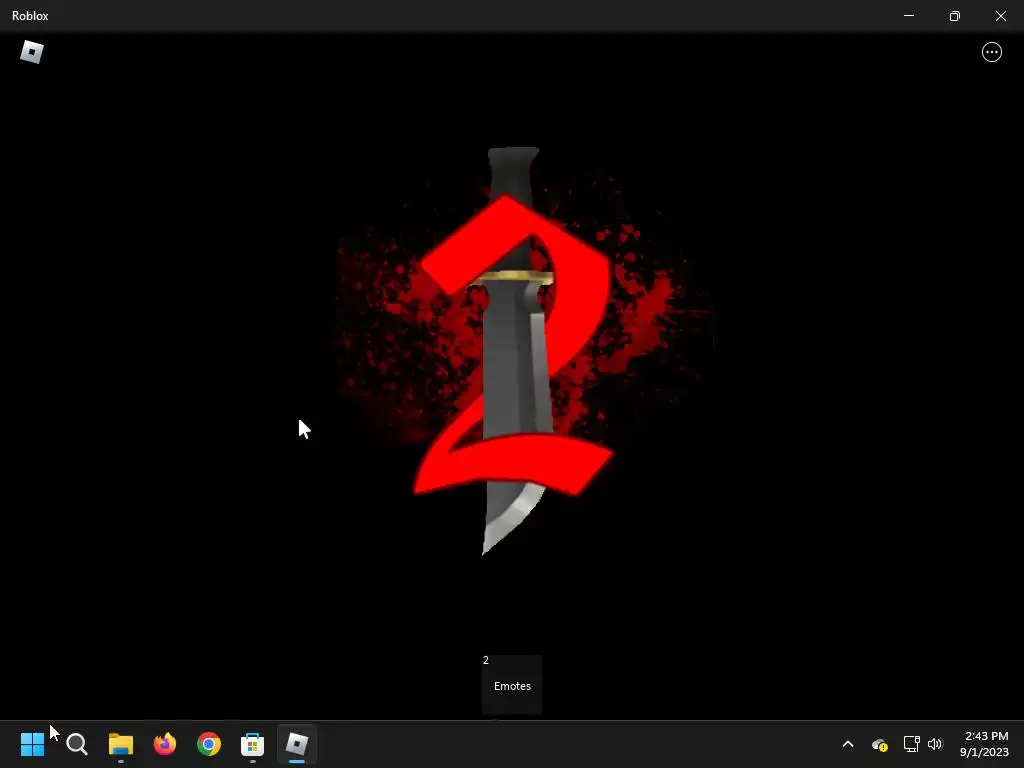Restore down the Roblox window

pyautogui.click(x=955, y=16)
